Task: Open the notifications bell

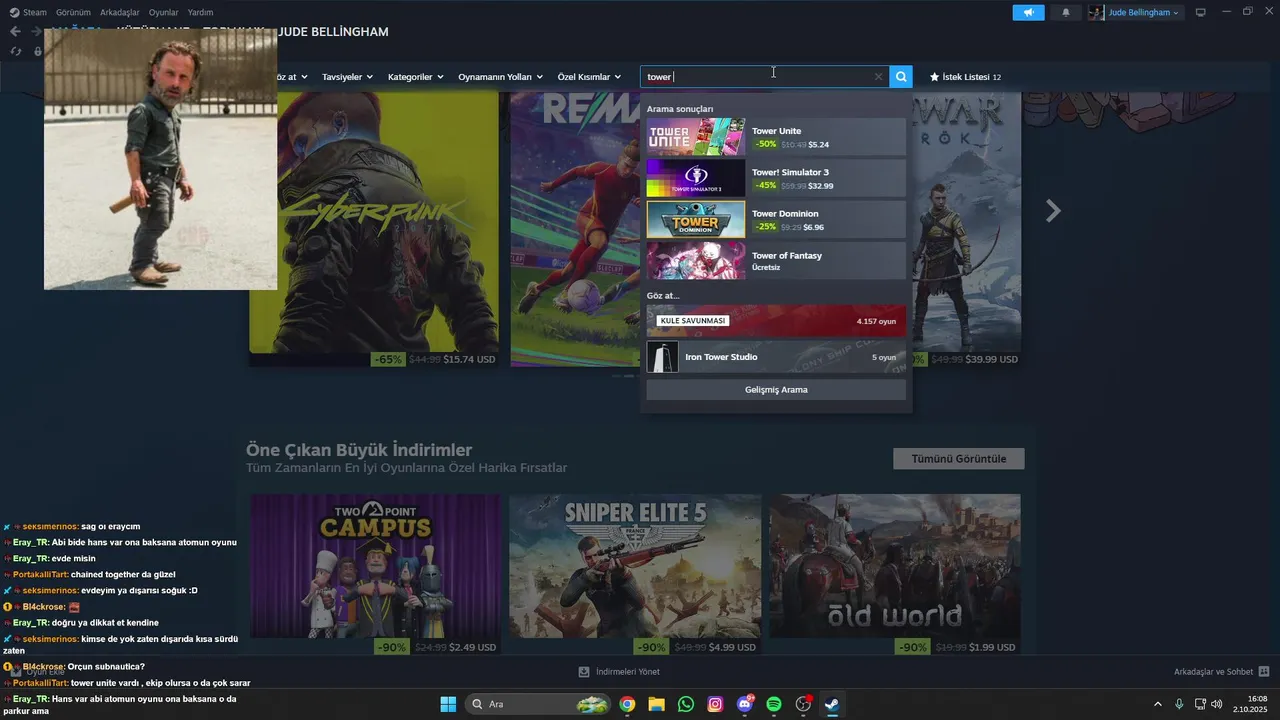Action: (1065, 12)
